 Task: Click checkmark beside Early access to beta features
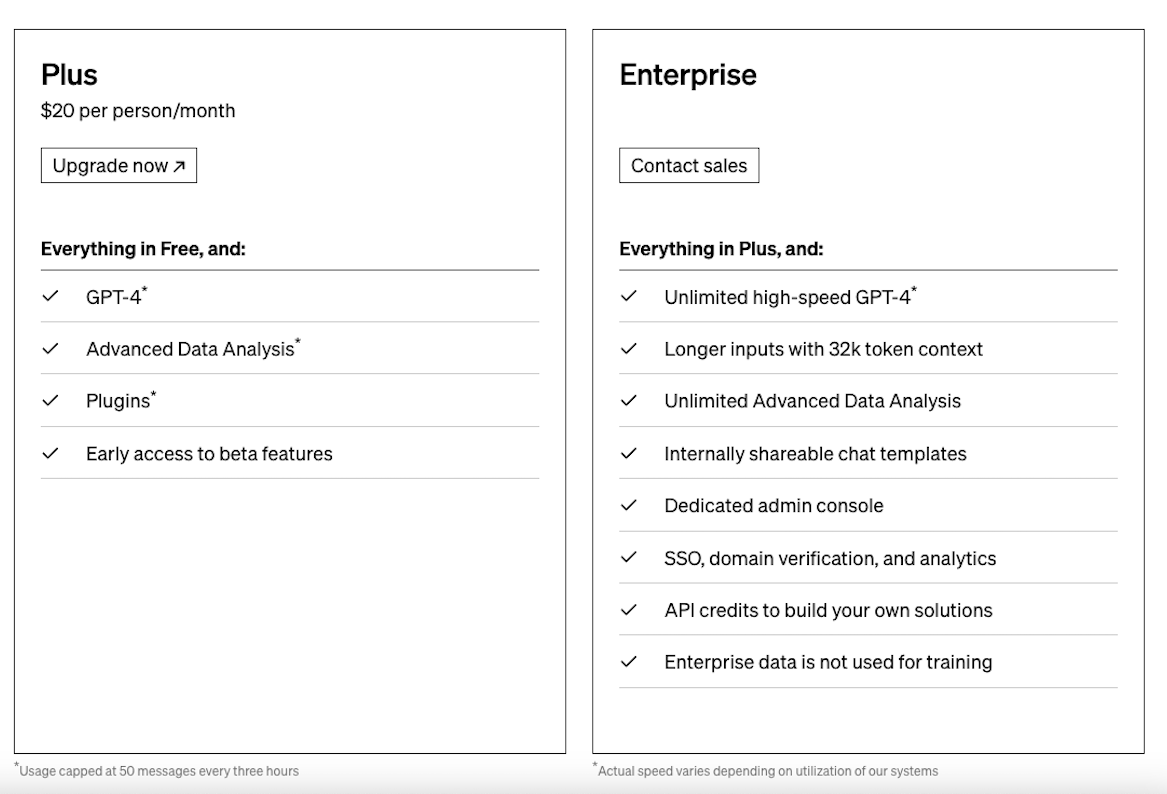[x=50, y=453]
